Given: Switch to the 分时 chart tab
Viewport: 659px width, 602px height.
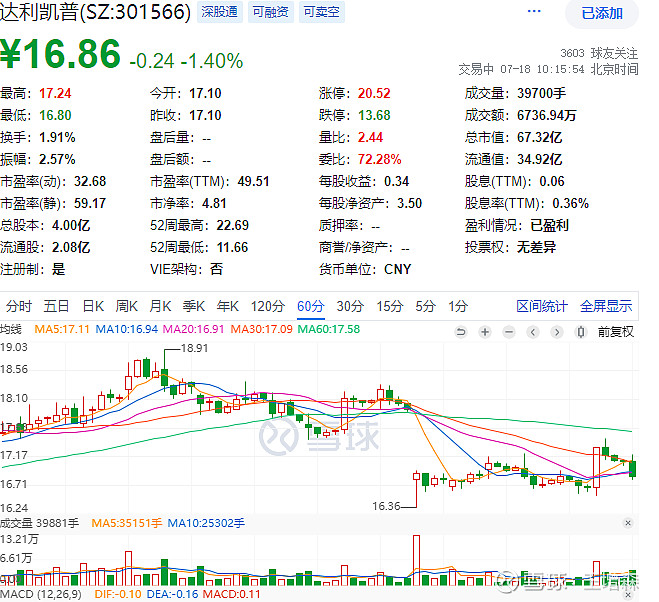Looking at the screenshot, I should point(19,306).
